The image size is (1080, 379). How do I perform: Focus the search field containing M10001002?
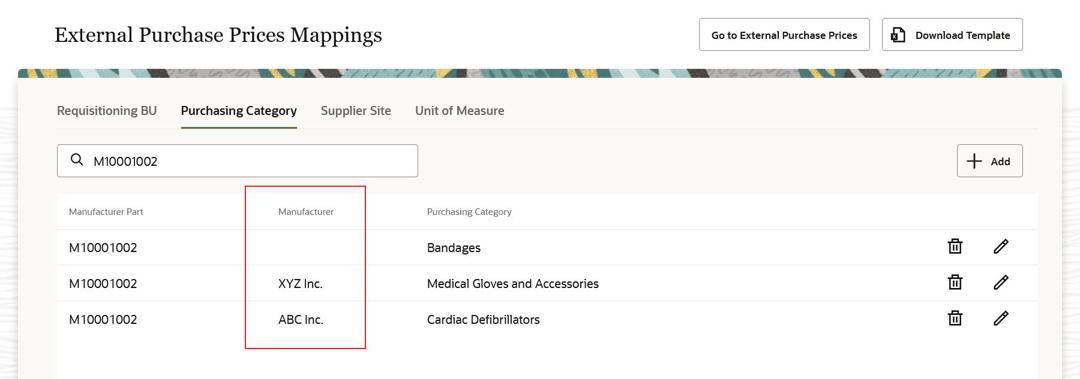[238, 161]
